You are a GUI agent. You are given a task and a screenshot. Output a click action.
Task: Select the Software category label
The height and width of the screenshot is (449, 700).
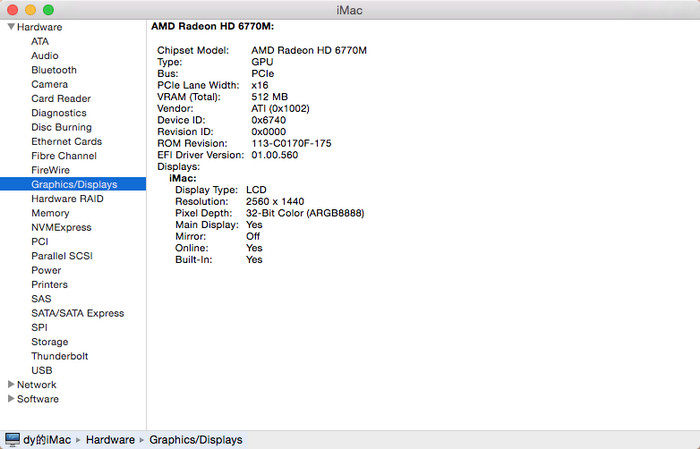(x=38, y=399)
